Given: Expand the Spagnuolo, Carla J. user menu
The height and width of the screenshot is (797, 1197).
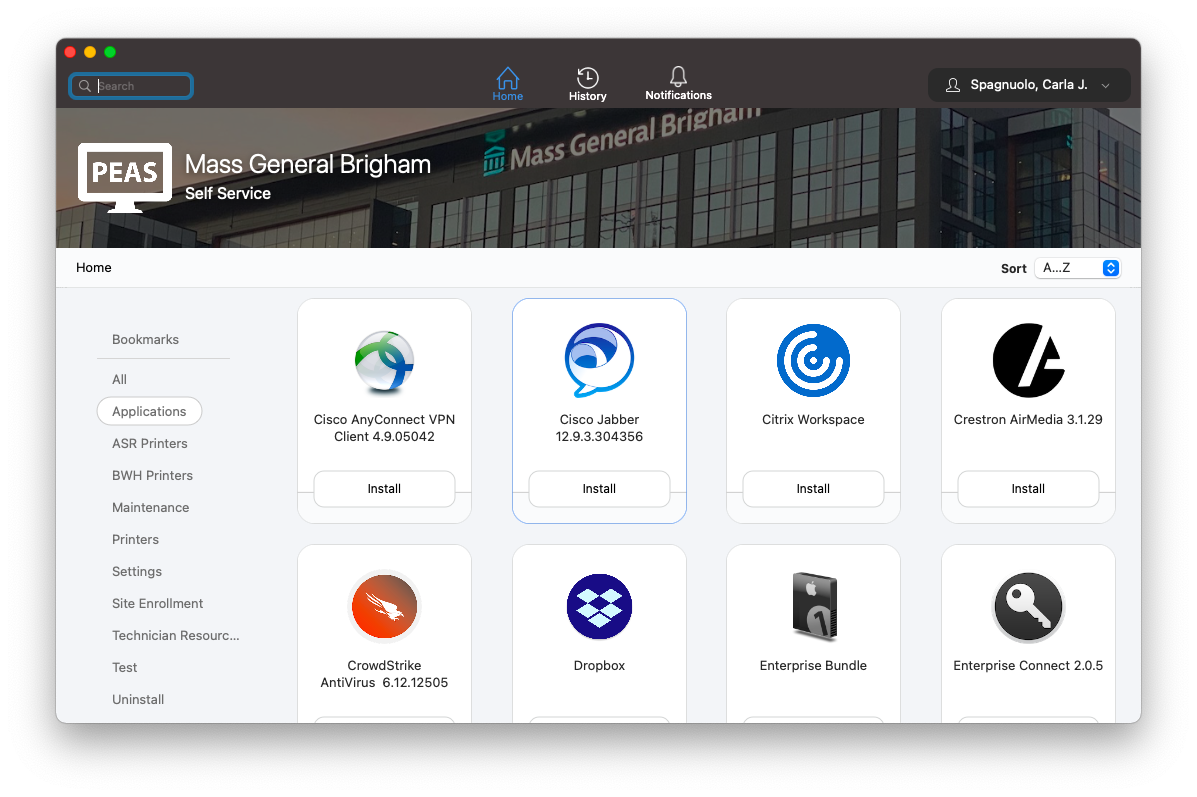Looking at the screenshot, I should click(x=1029, y=85).
